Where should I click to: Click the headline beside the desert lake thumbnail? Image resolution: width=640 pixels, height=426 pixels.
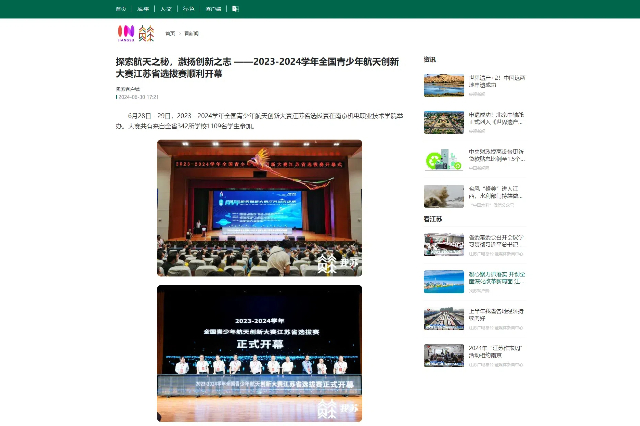point(498,80)
